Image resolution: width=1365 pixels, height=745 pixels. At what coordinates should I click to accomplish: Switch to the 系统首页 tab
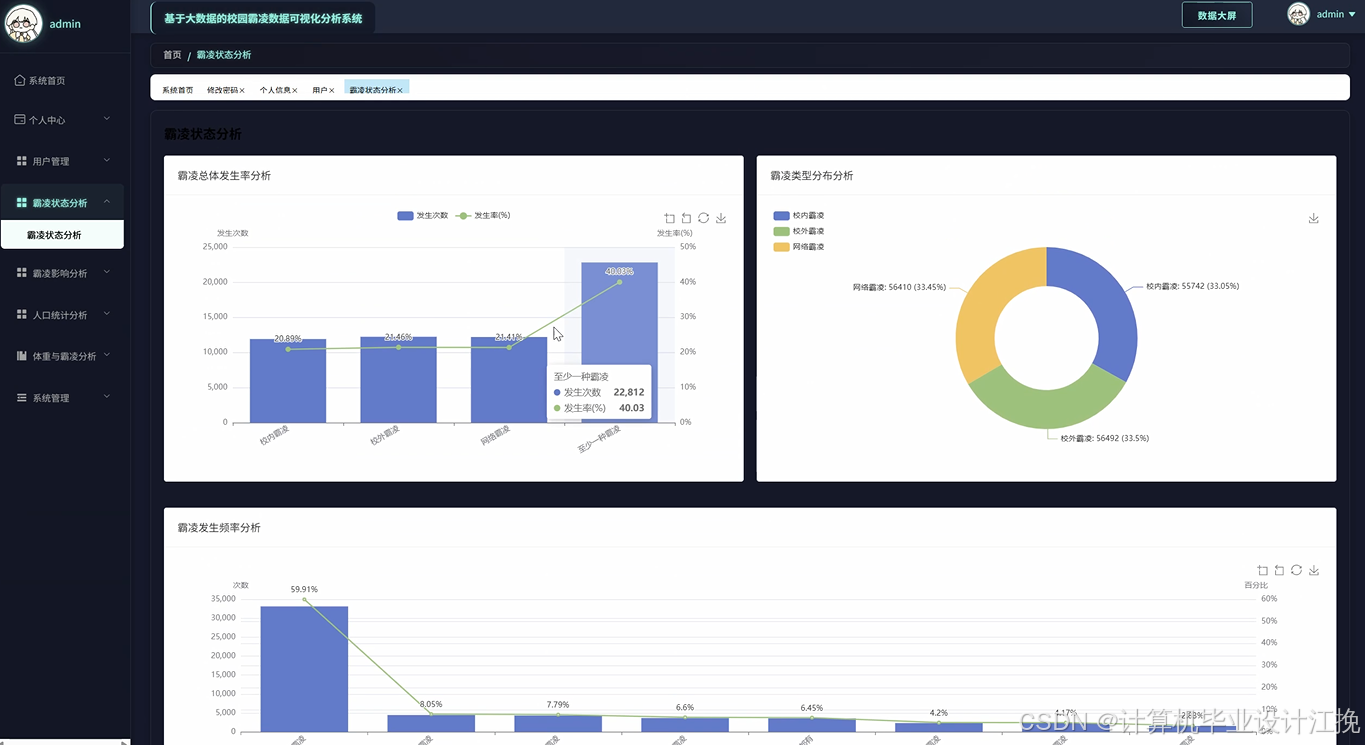[178, 90]
